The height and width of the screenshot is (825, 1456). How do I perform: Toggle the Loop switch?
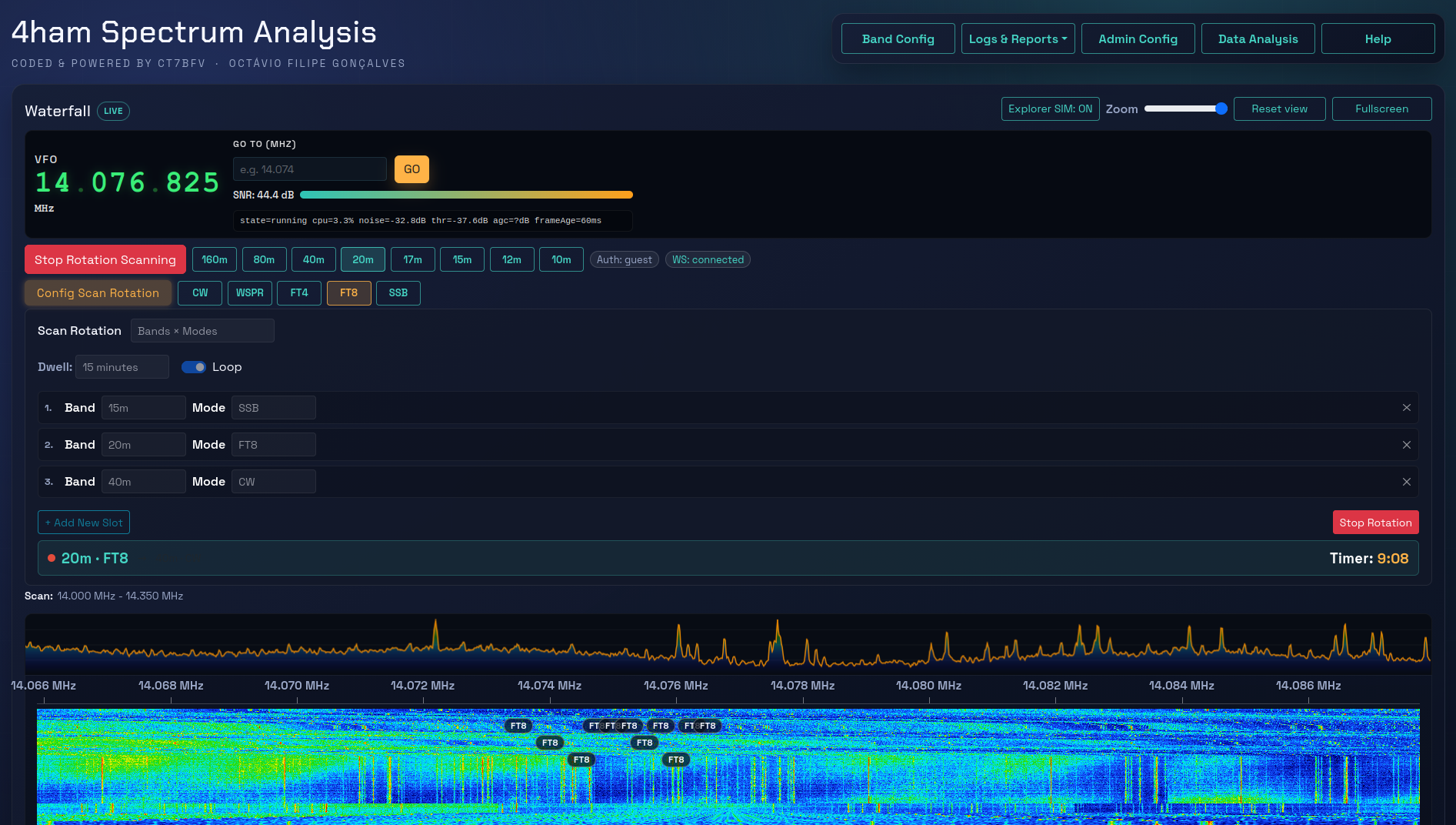click(194, 367)
